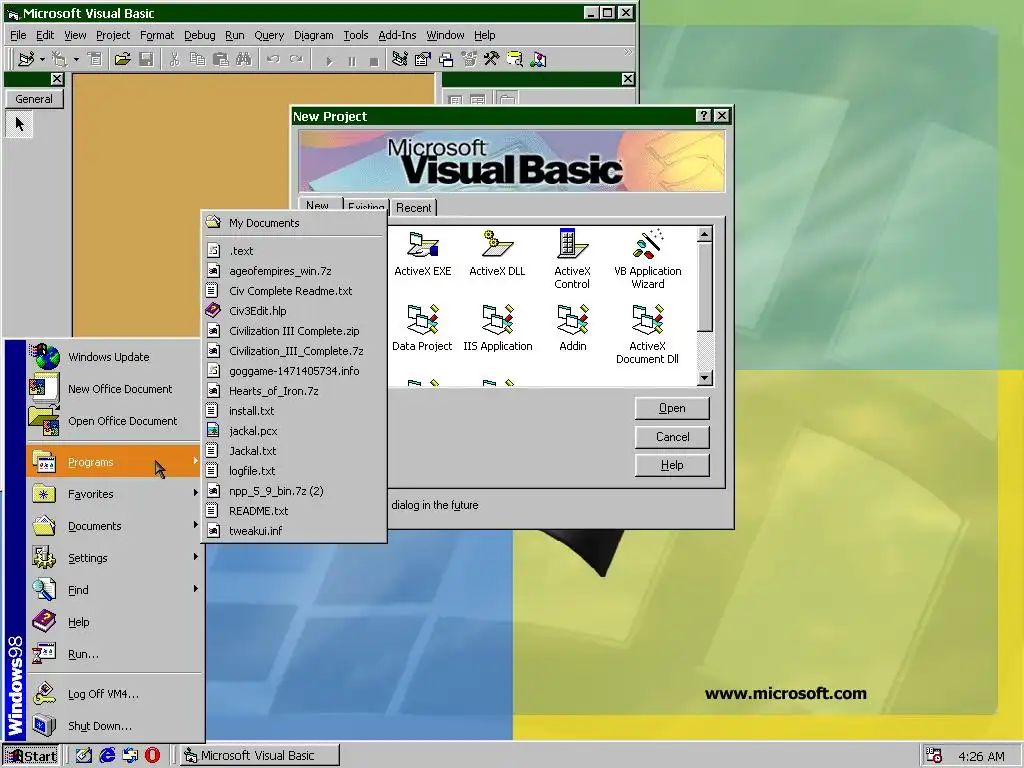The image size is (1024, 768).
Task: Click the Open button in New Project
Action: [672, 408]
